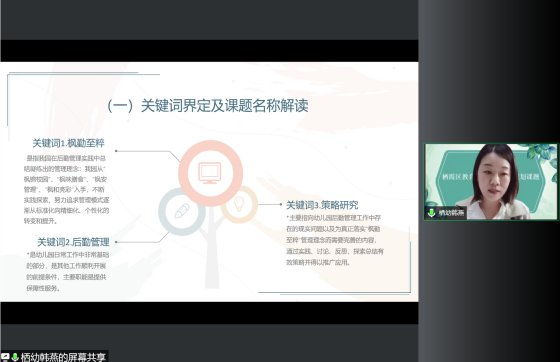Click the paragraph under 关键词1.枫勤至粹
The width and height of the screenshot is (560, 362).
pos(66,190)
